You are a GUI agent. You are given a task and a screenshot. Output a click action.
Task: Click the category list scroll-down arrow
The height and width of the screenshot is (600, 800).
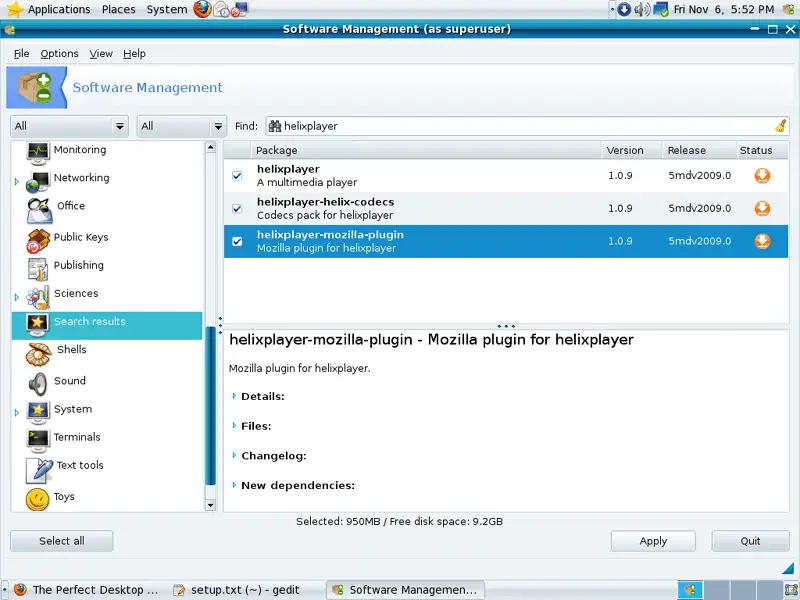point(211,505)
